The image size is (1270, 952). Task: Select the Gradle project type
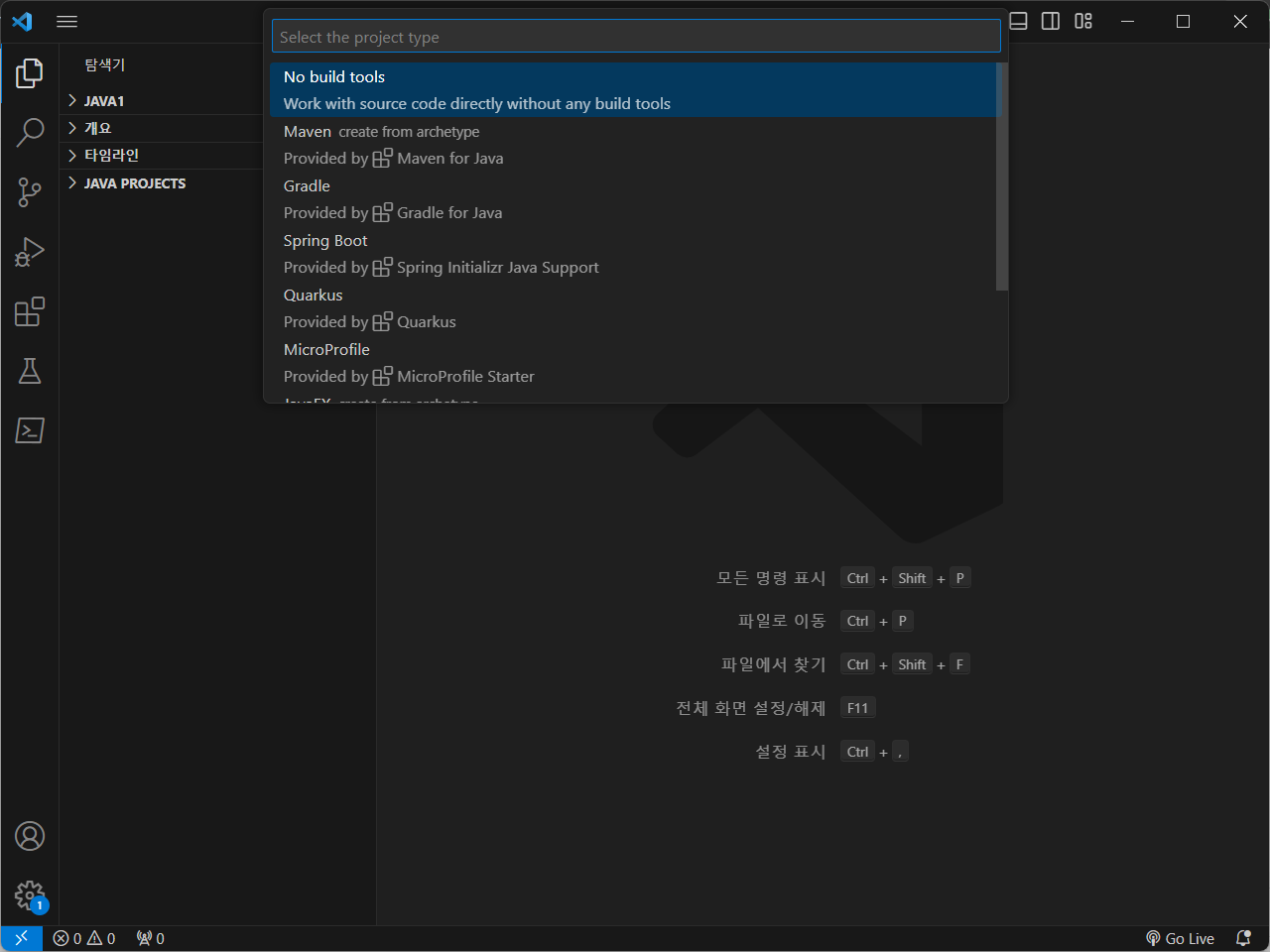point(635,198)
